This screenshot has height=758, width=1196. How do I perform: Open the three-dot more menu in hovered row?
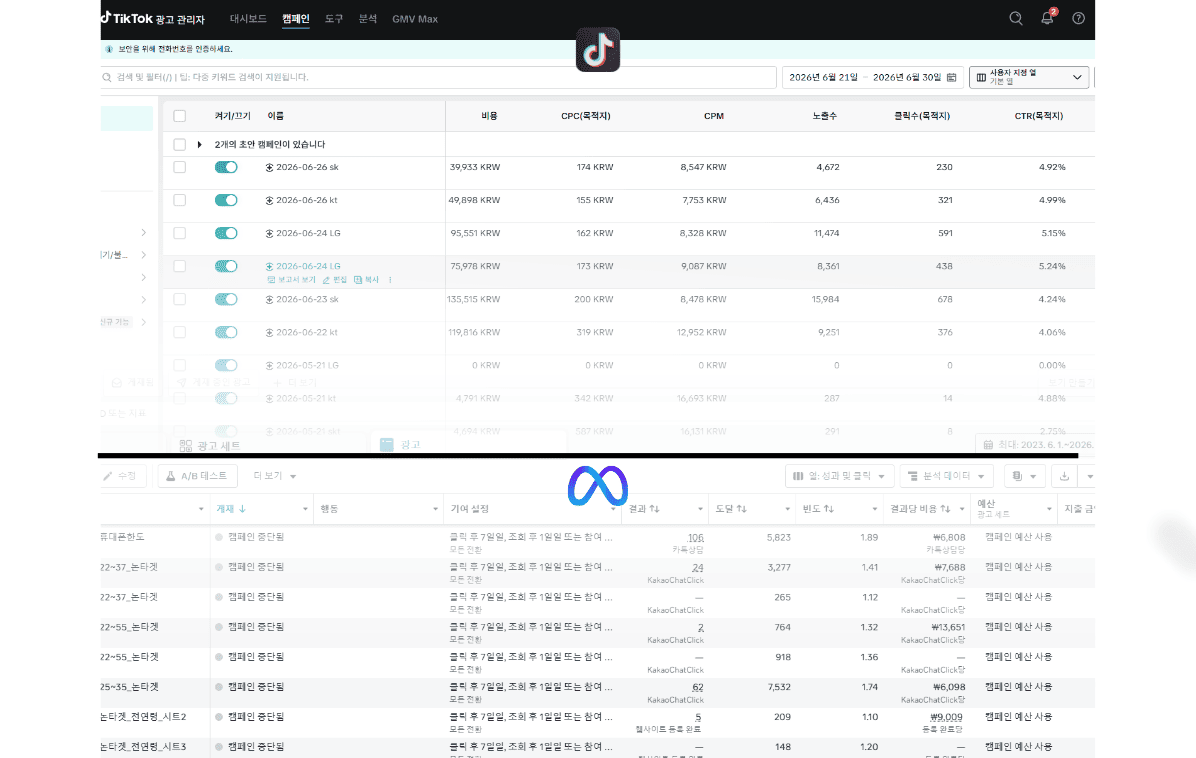click(x=391, y=280)
